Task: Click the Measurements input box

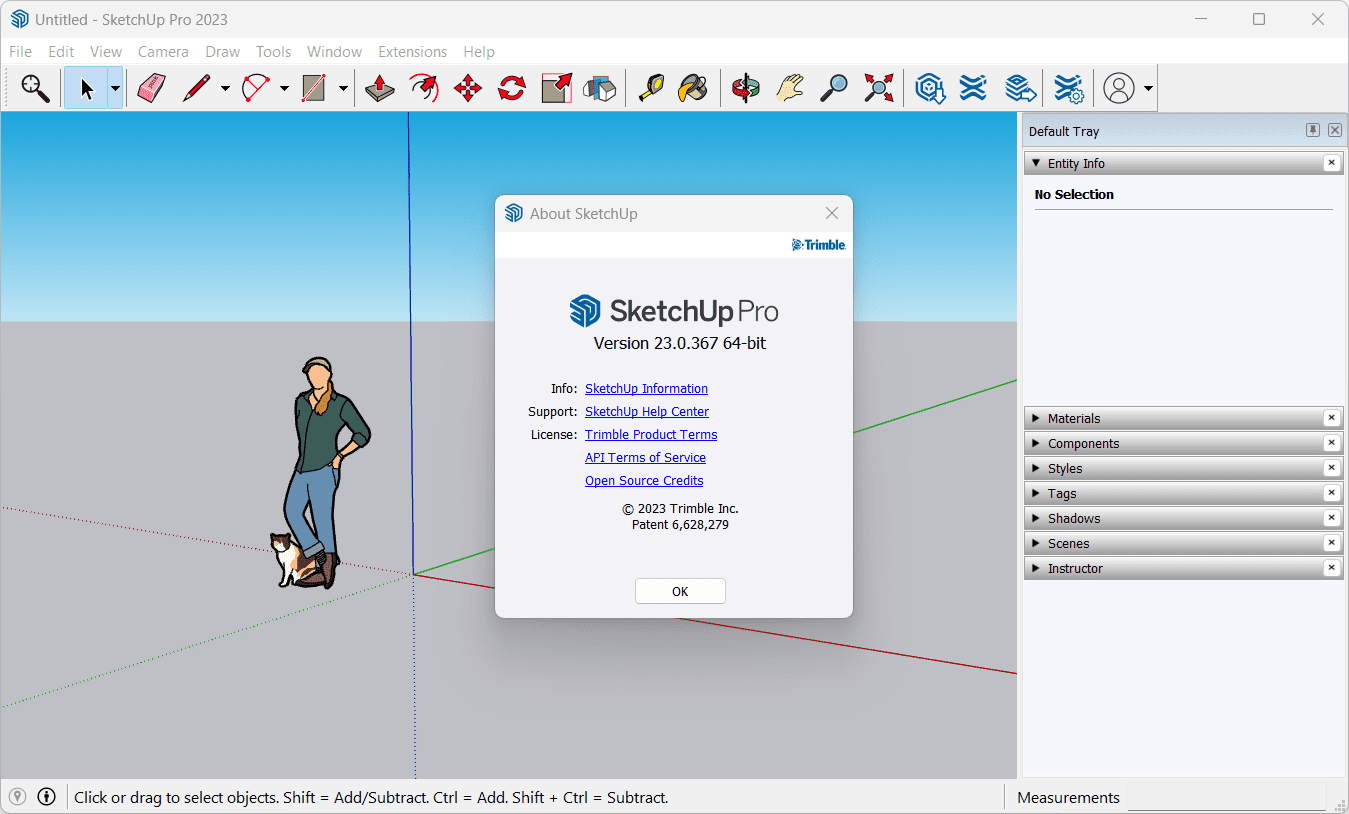Action: [x=1226, y=797]
